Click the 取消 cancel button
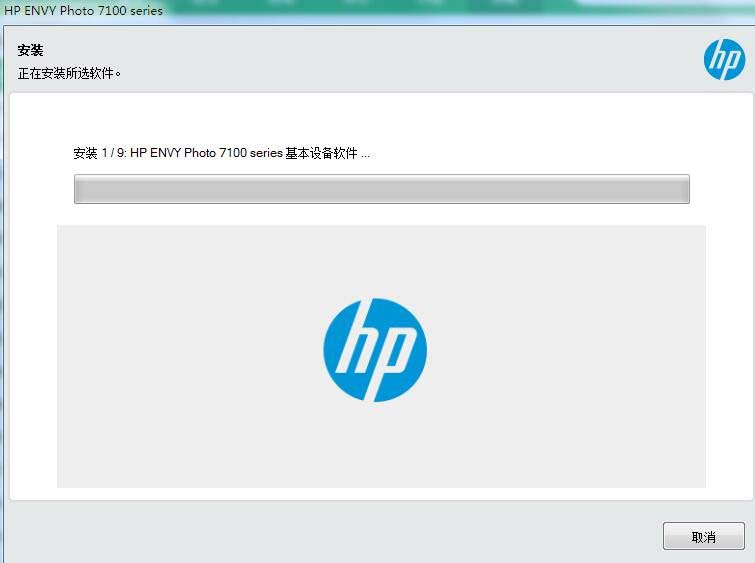This screenshot has height=563, width=755. coord(703,536)
